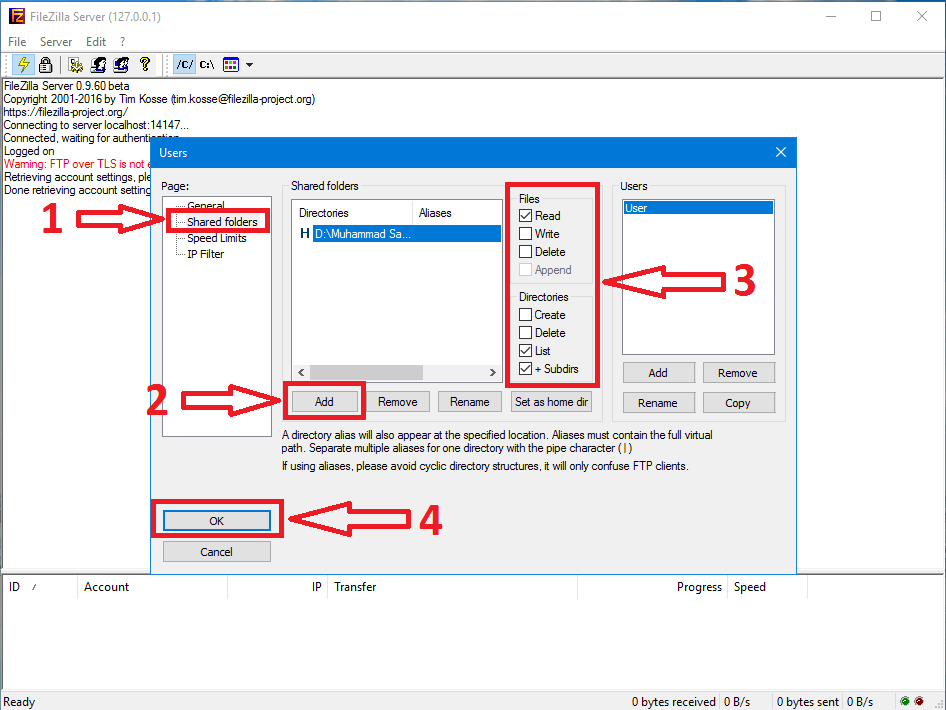
Task: Open the Edit menu
Action: click(x=95, y=41)
